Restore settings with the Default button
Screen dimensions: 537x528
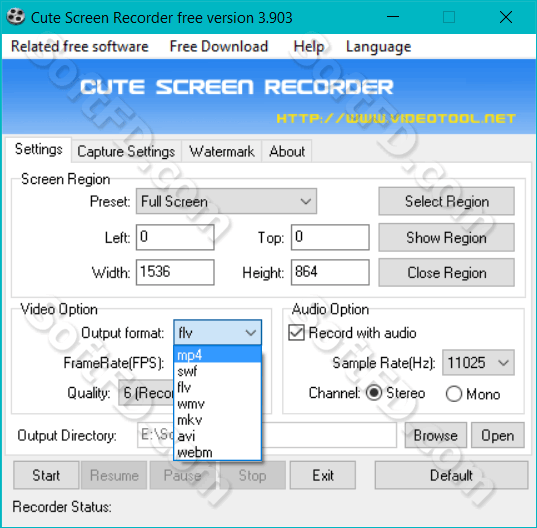tap(451, 475)
